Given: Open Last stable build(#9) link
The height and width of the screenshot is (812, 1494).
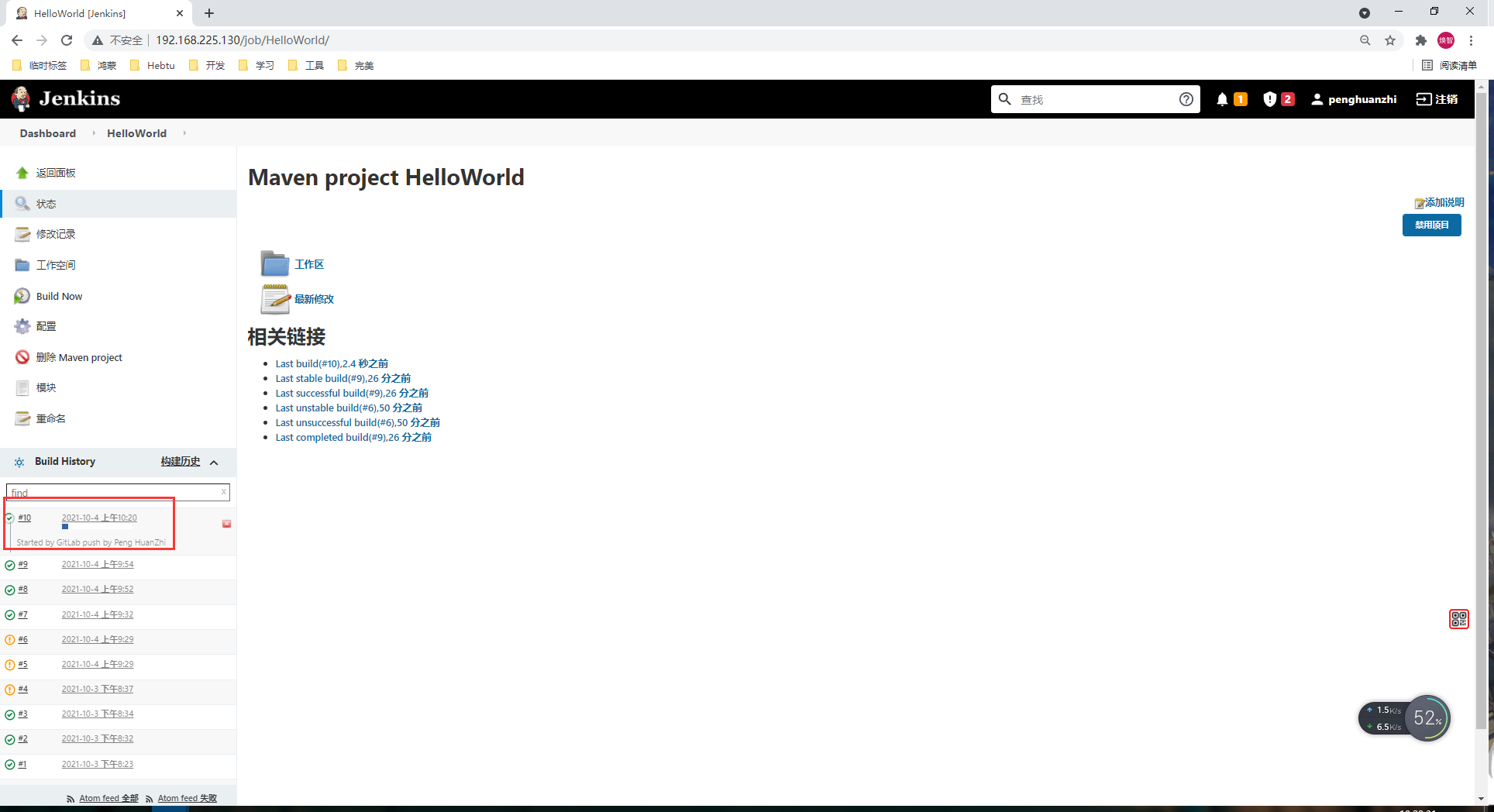Looking at the screenshot, I should point(343,378).
